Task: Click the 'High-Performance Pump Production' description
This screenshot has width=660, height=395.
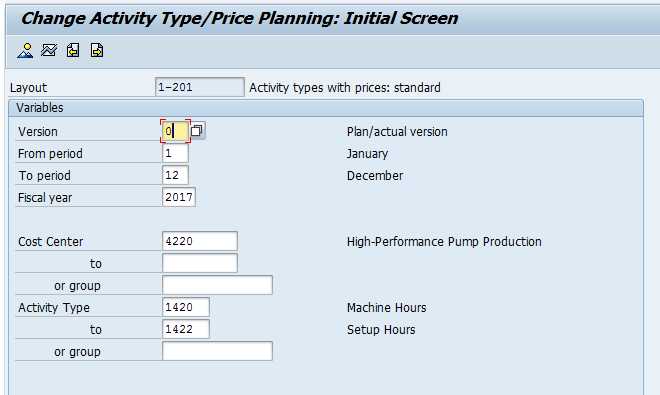Action: 444,242
